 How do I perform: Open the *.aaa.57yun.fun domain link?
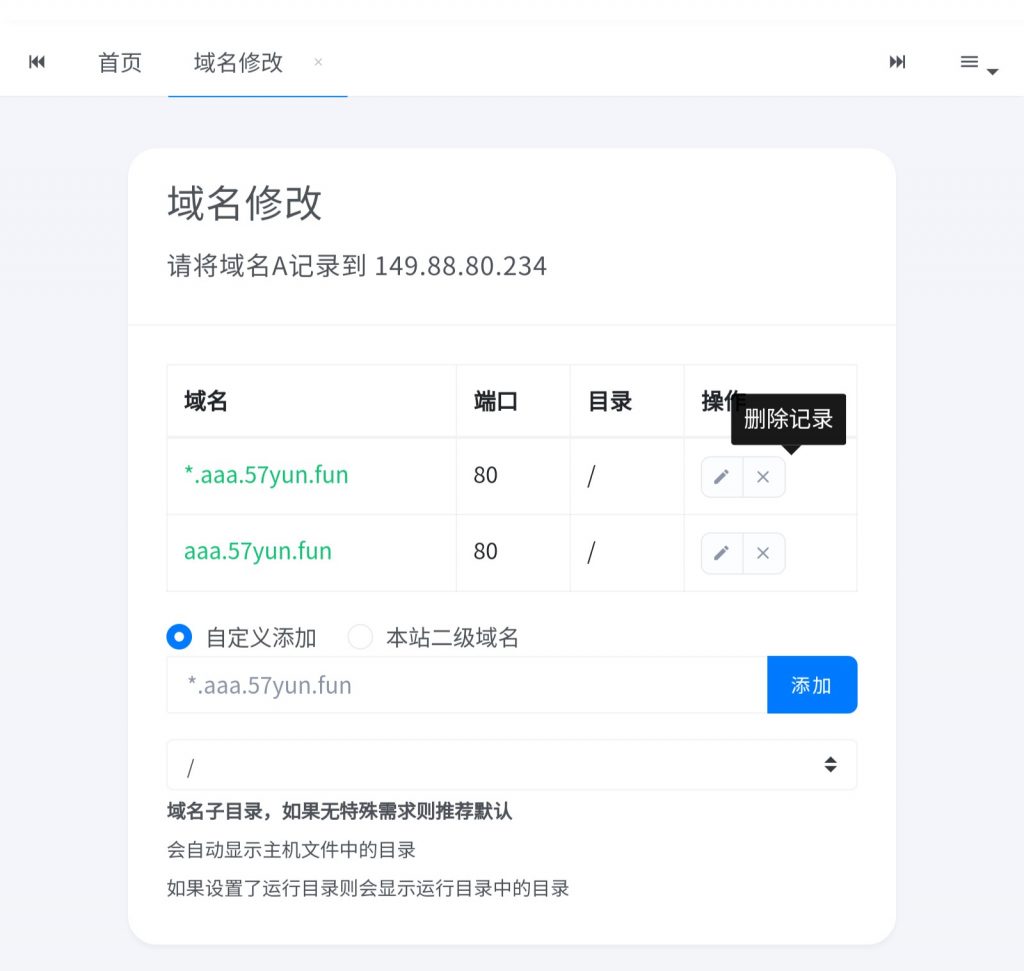tap(266, 475)
